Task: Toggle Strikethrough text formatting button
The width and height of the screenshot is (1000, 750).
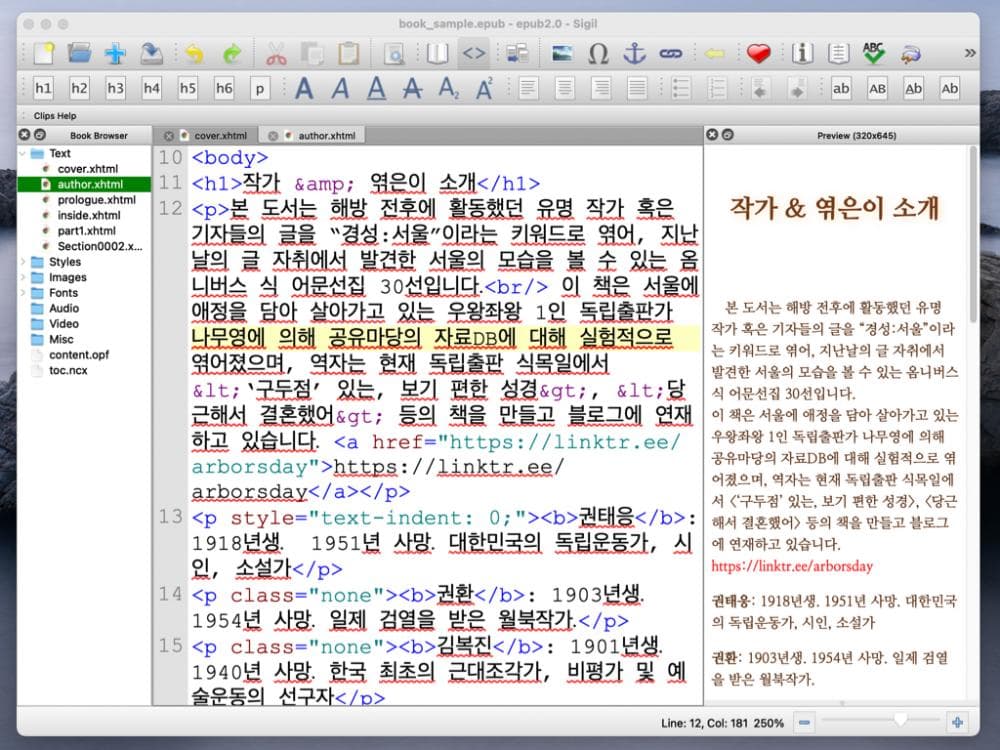Action: tap(412, 89)
